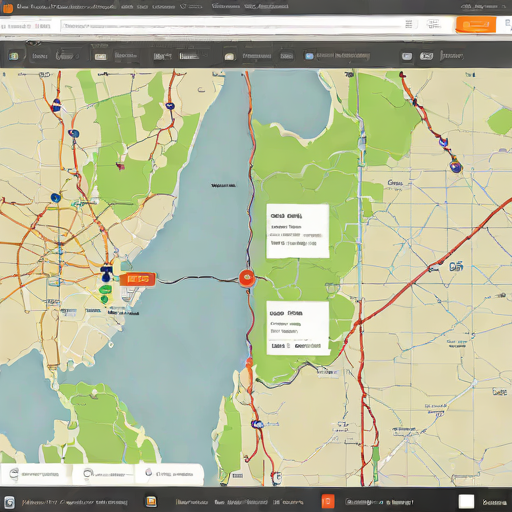Open the lower white info popup on map
Image resolution: width=512 pixels, height=512 pixels.
298,328
